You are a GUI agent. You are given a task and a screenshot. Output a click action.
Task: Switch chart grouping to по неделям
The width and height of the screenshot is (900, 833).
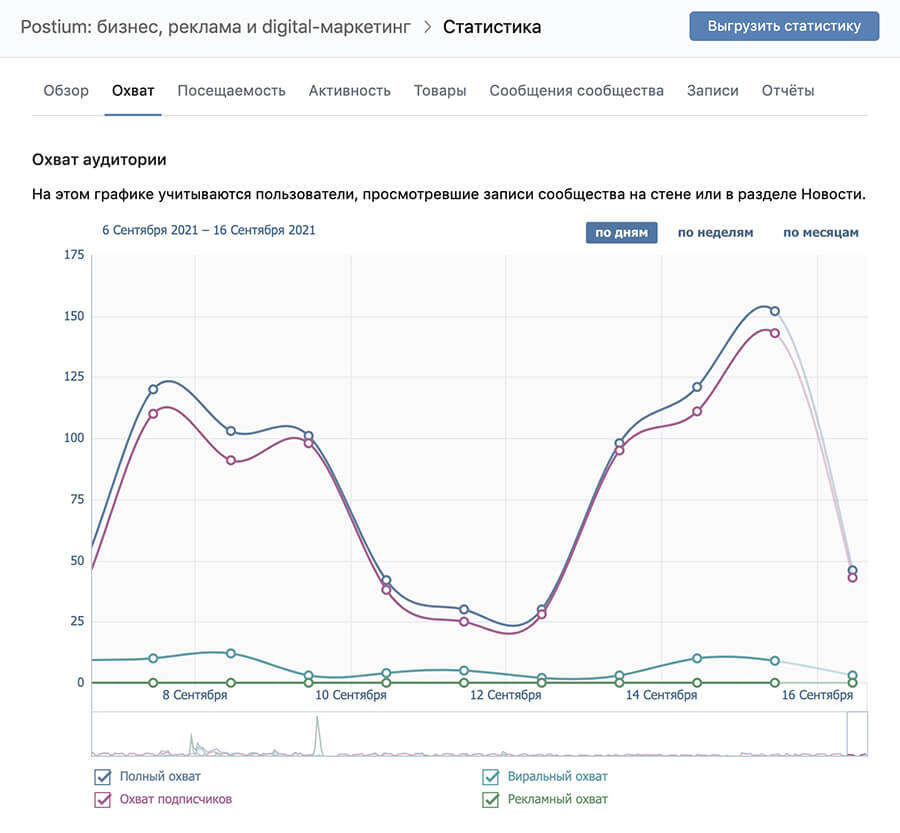pyautogui.click(x=715, y=233)
